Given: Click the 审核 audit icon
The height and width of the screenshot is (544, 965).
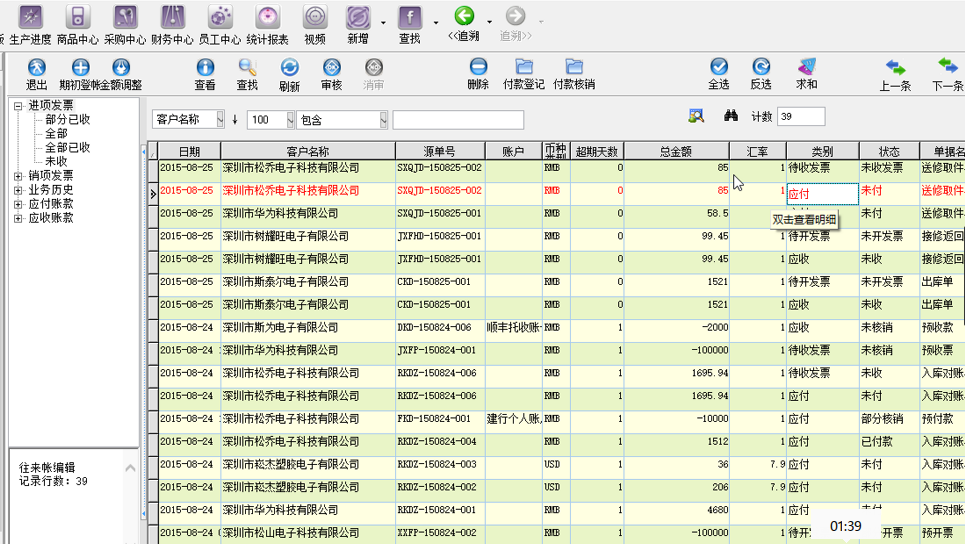Looking at the screenshot, I should pos(332,67).
